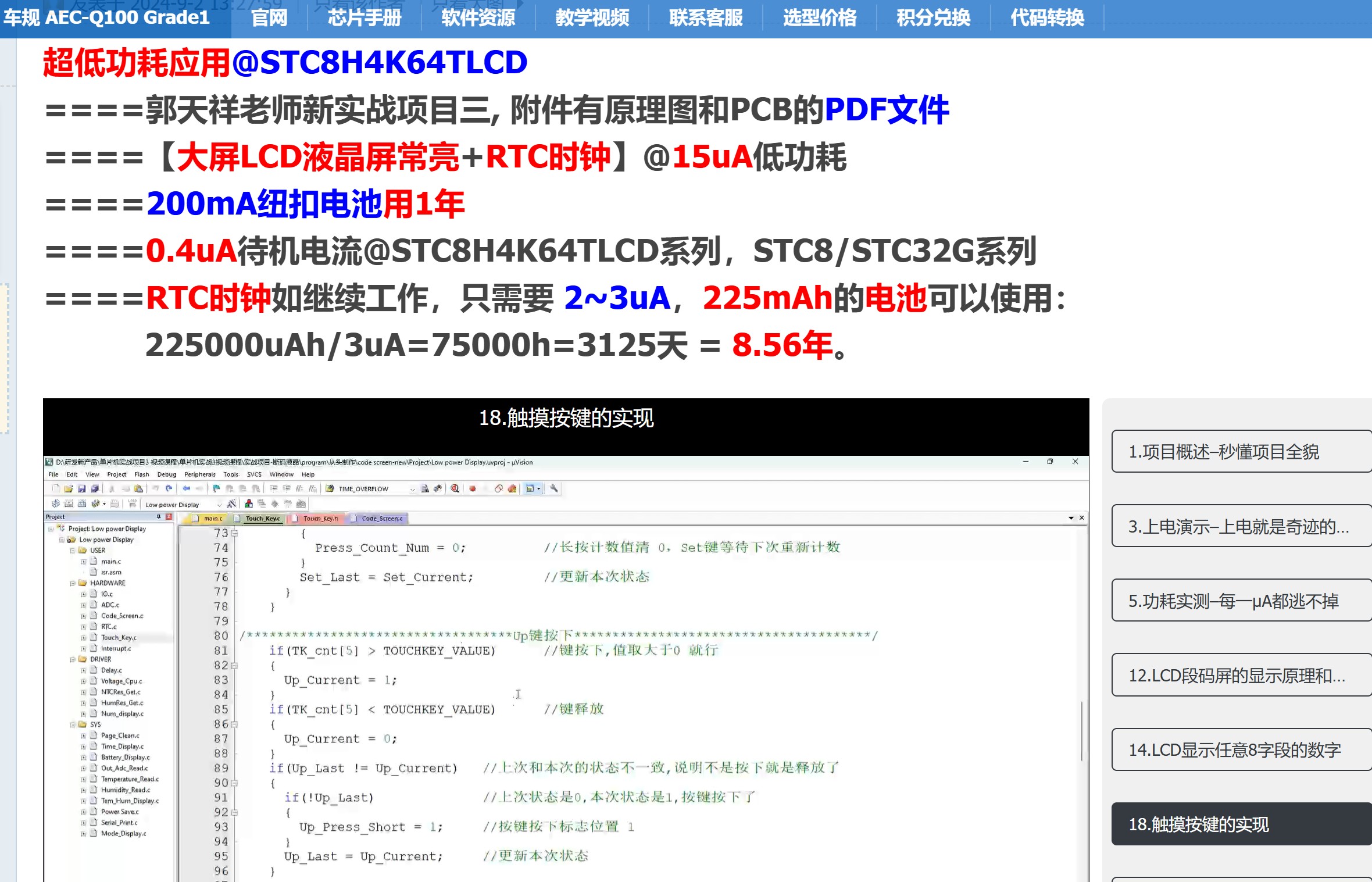This screenshot has width=1372, height=882.
Task: Click the Comment selection icon in µVision toolbar
Action: coord(299,488)
